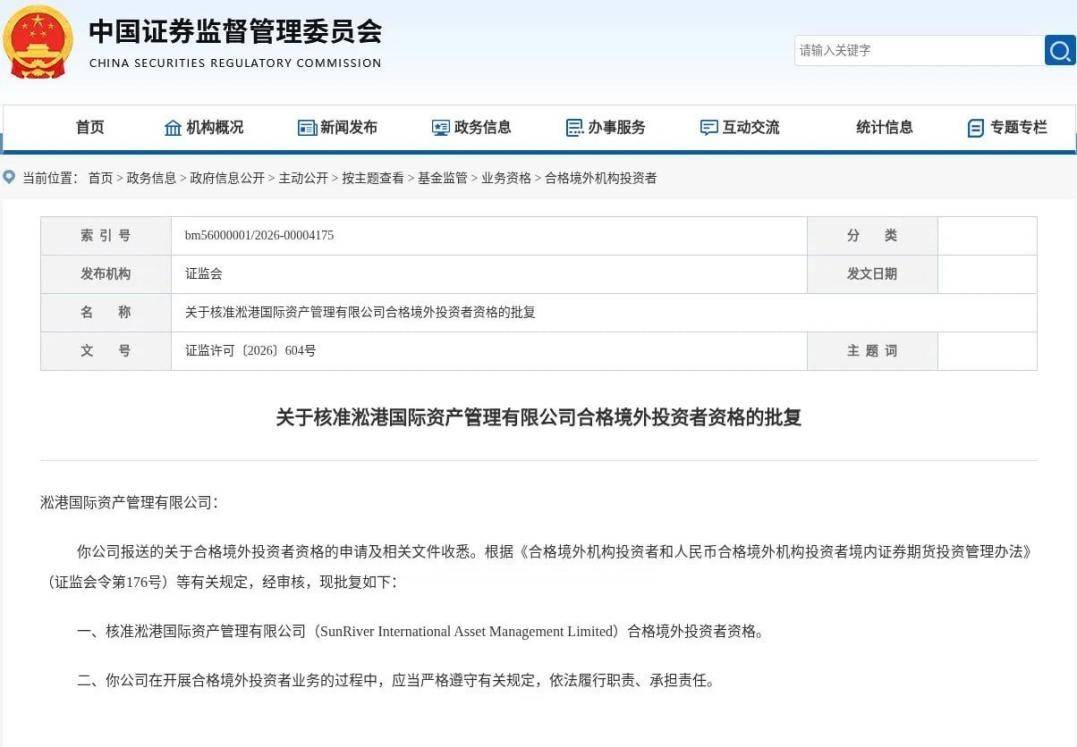Follow the 政府信息公开 breadcrumb link

click(x=227, y=178)
